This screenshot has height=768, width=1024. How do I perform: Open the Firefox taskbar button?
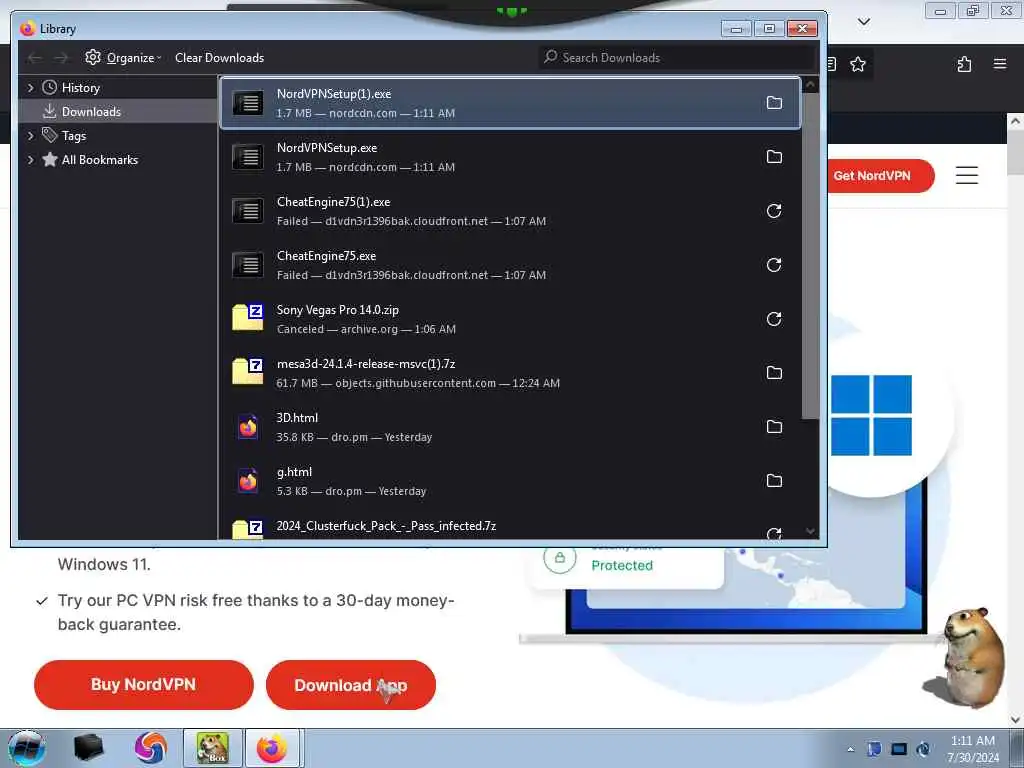[x=272, y=748]
